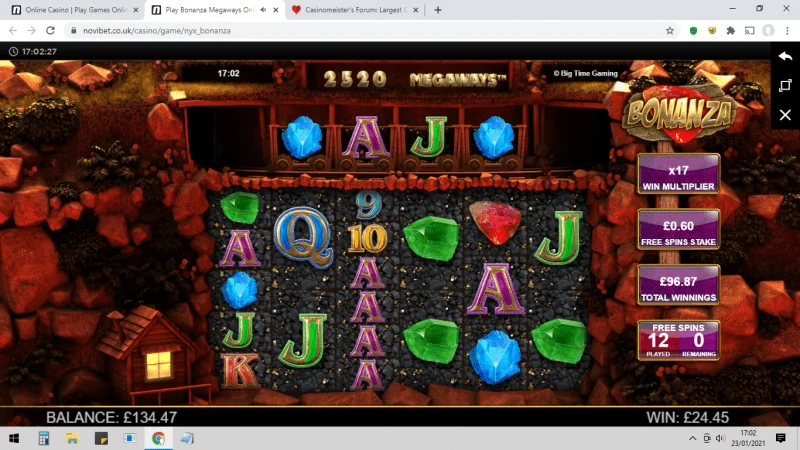Click the session clock 17:02:27
This screenshot has width=800, height=450.
point(33,52)
